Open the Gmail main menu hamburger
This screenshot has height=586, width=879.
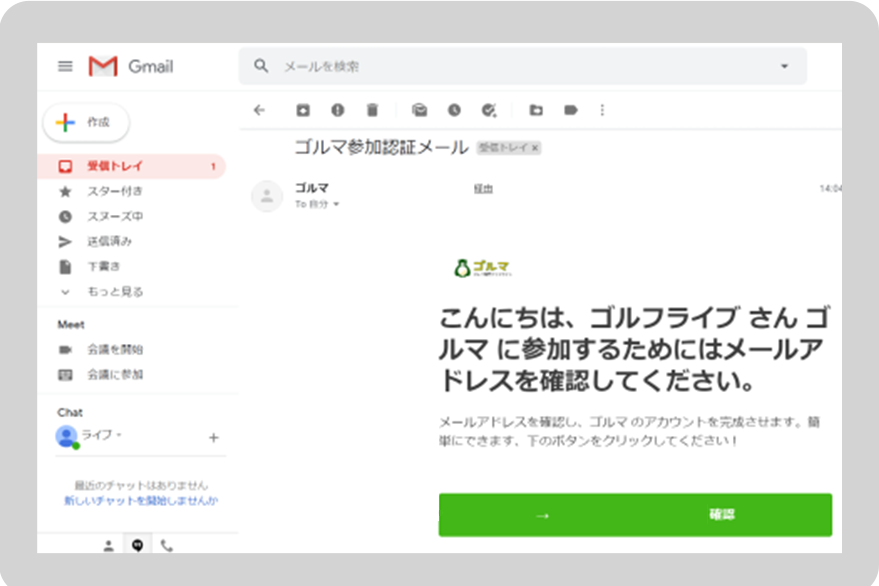point(65,66)
